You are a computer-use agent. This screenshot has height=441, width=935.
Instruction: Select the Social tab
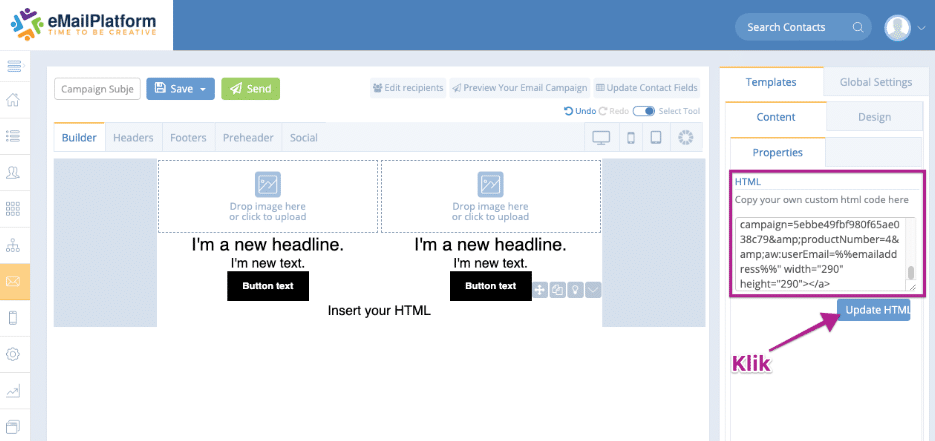304,138
